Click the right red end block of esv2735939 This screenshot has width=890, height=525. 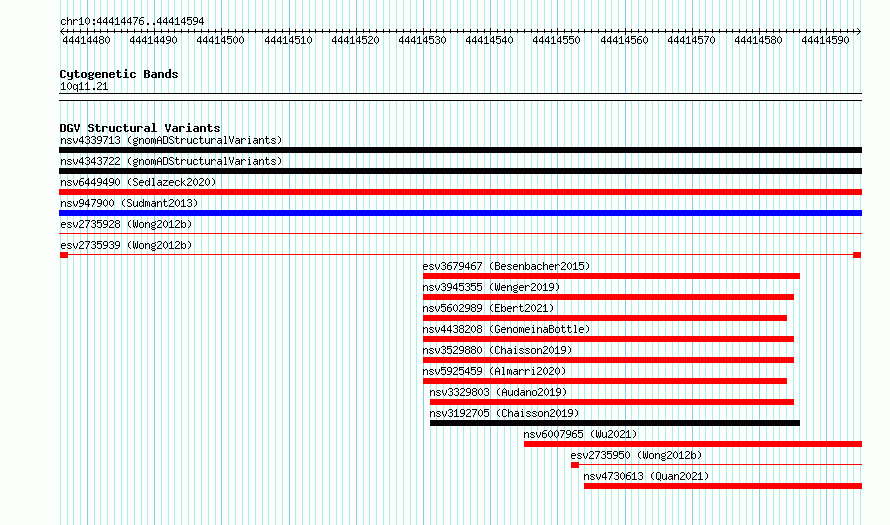coord(857,255)
